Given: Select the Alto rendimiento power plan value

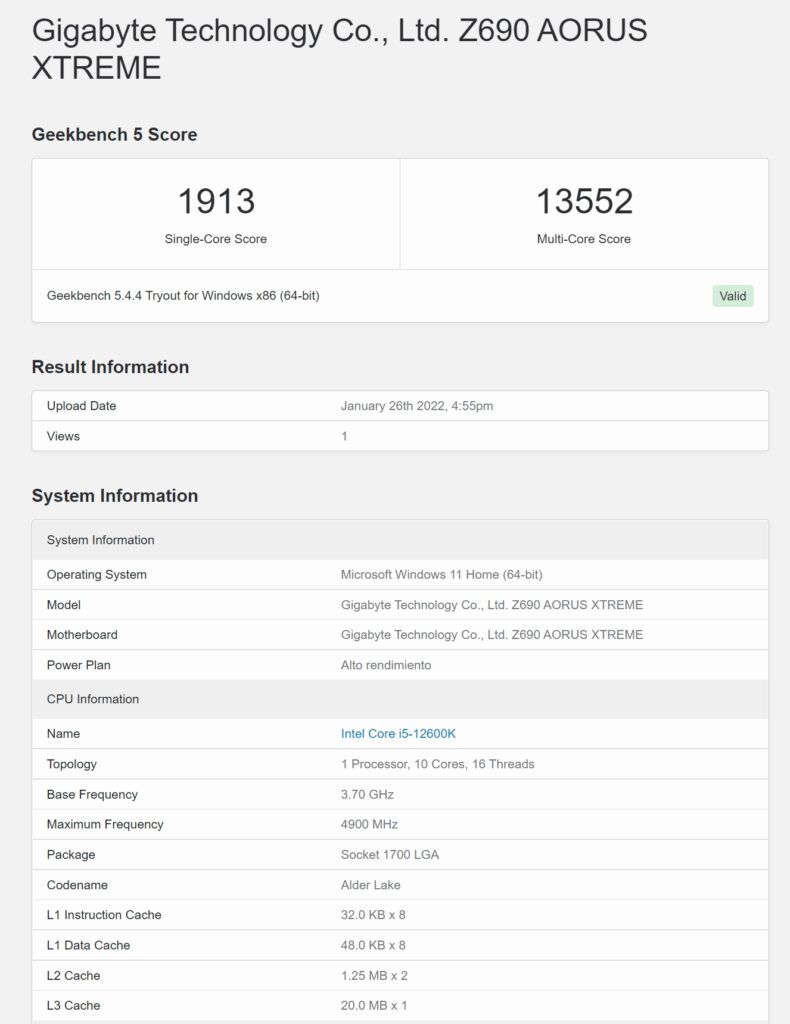Looking at the screenshot, I should coord(386,665).
